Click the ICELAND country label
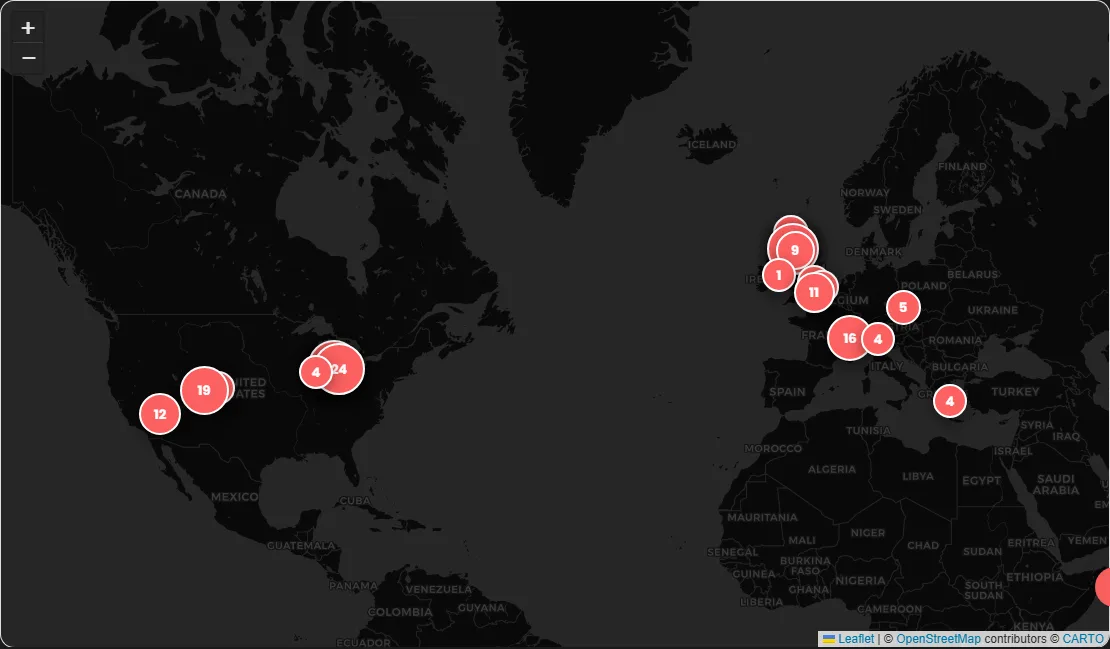The height and width of the screenshot is (649, 1110). (711, 144)
